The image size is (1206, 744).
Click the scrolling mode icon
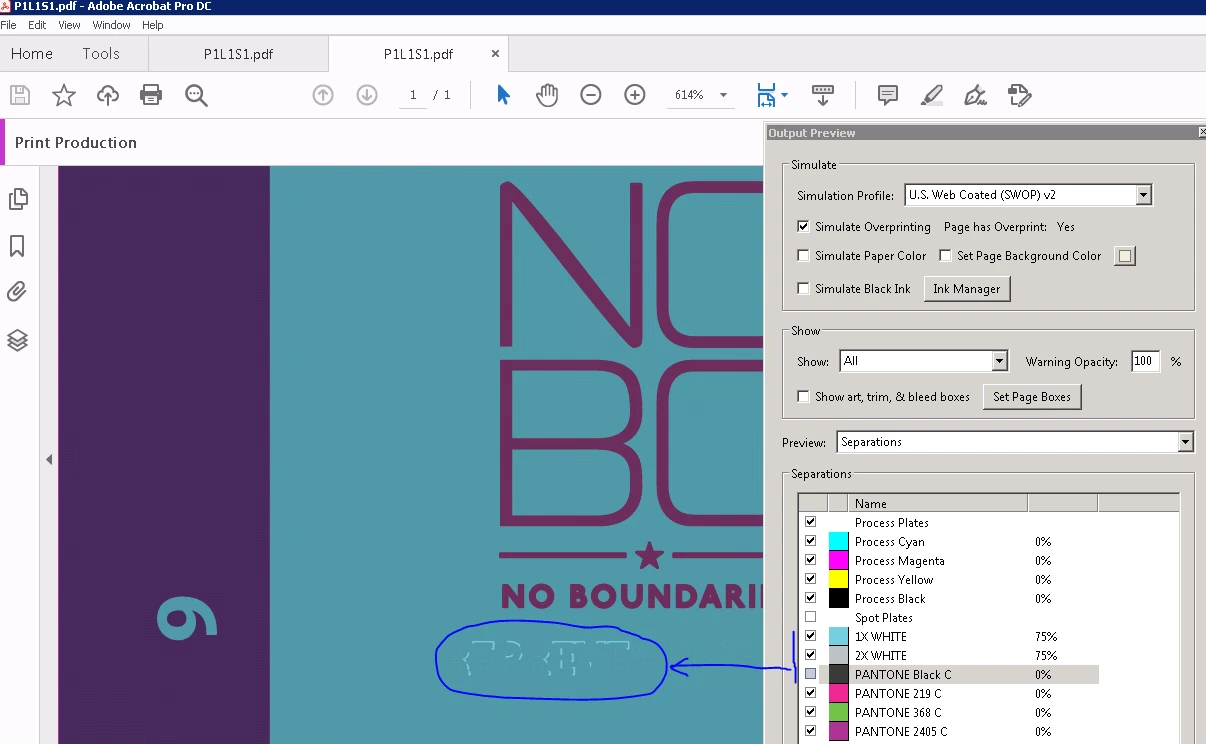coord(823,95)
